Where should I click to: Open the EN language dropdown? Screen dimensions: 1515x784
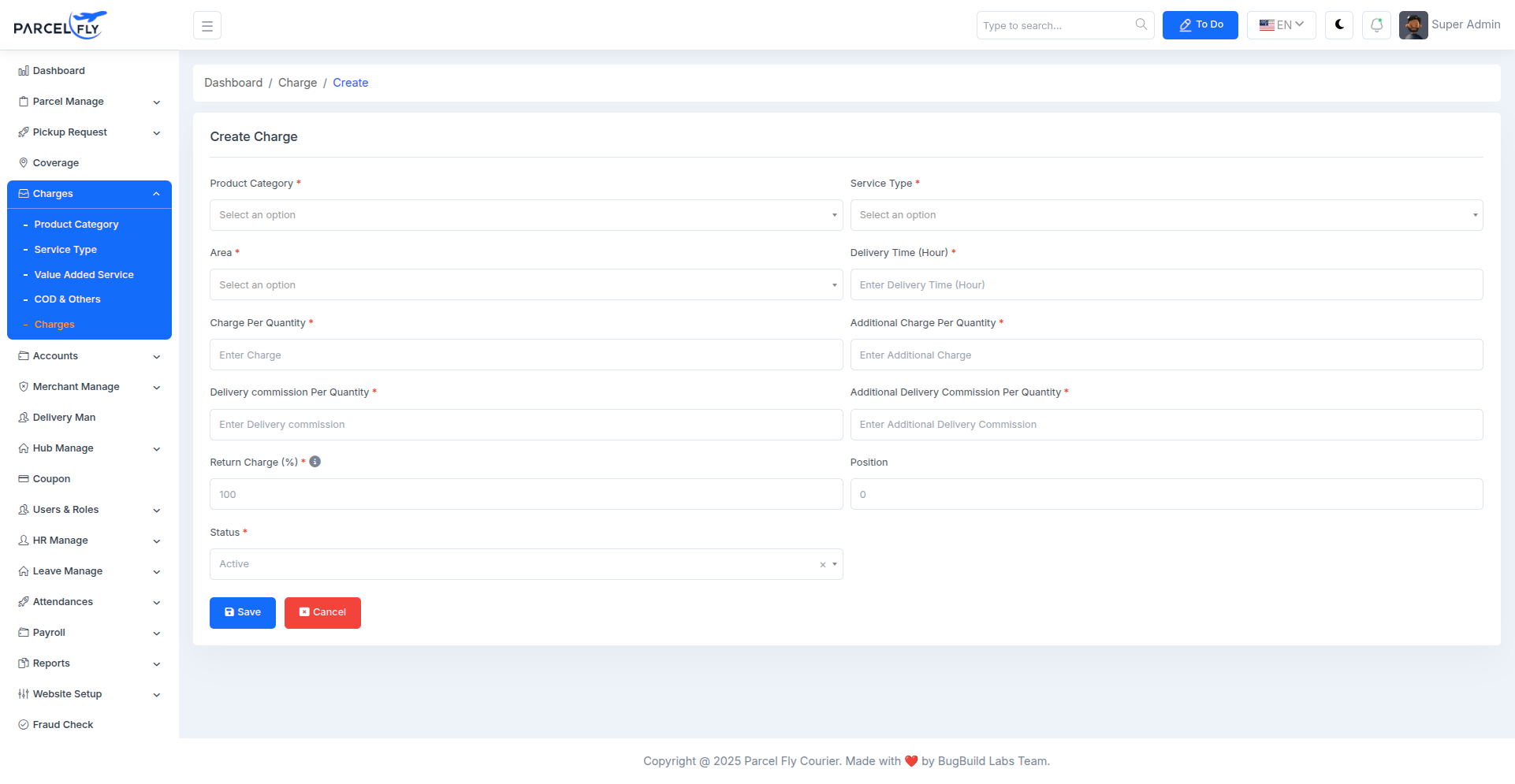click(1281, 25)
